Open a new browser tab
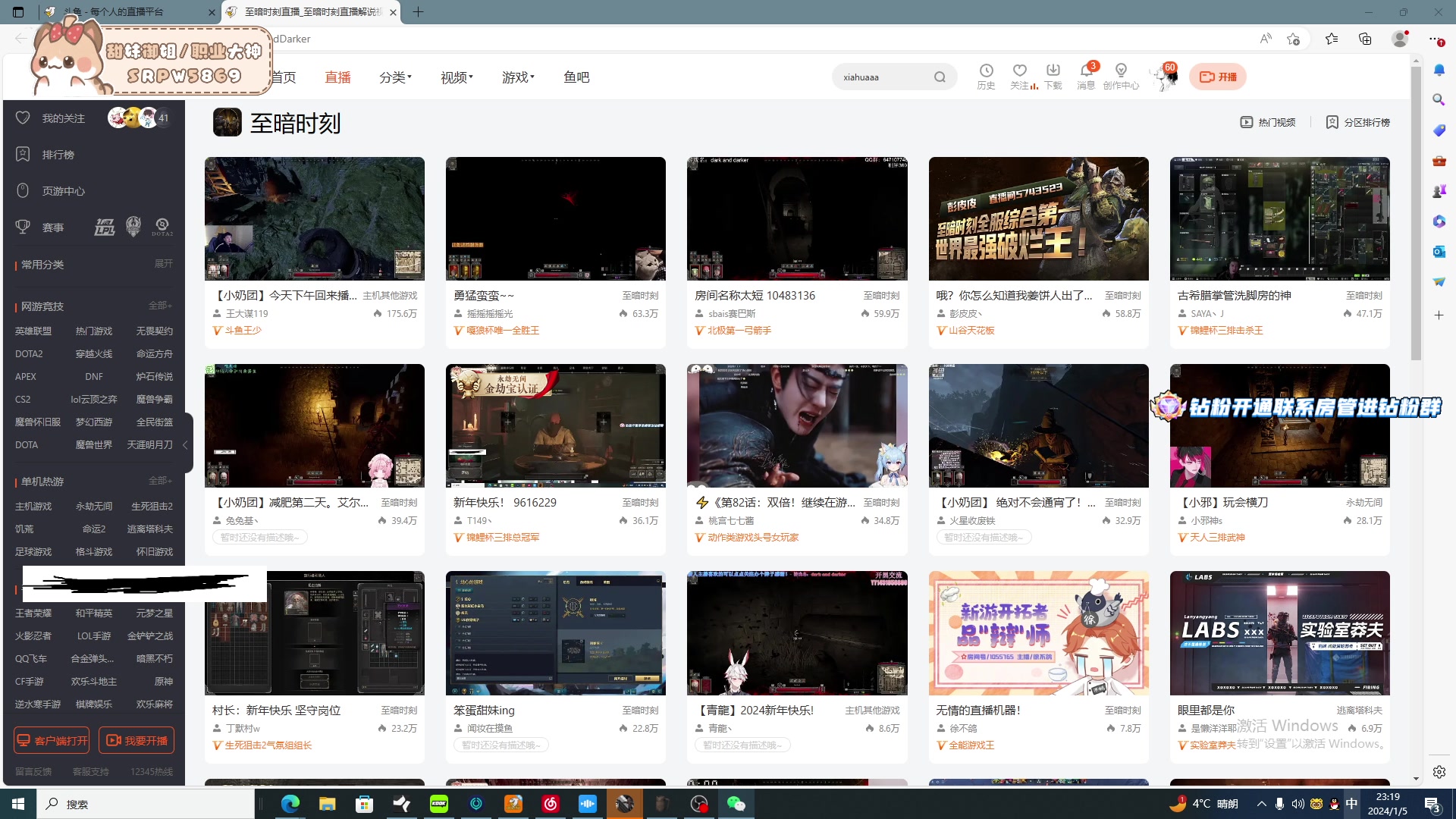This screenshot has width=1456, height=819. pos(418,12)
